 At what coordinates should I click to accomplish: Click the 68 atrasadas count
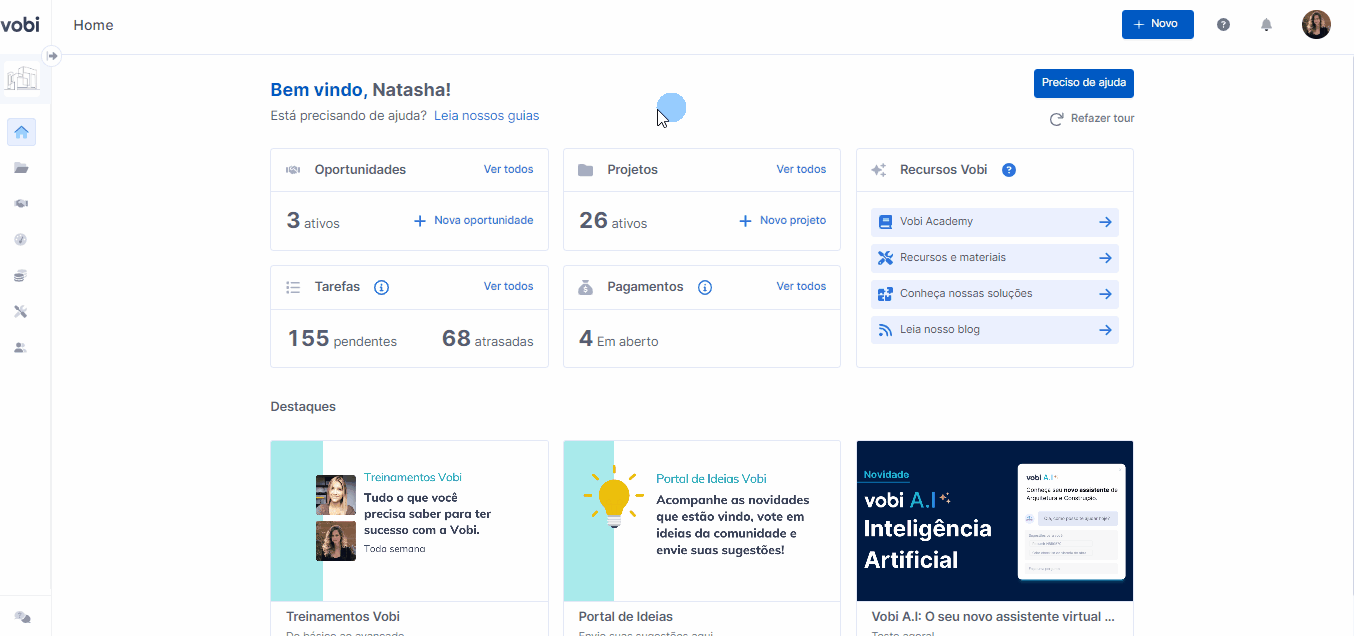pos(488,339)
